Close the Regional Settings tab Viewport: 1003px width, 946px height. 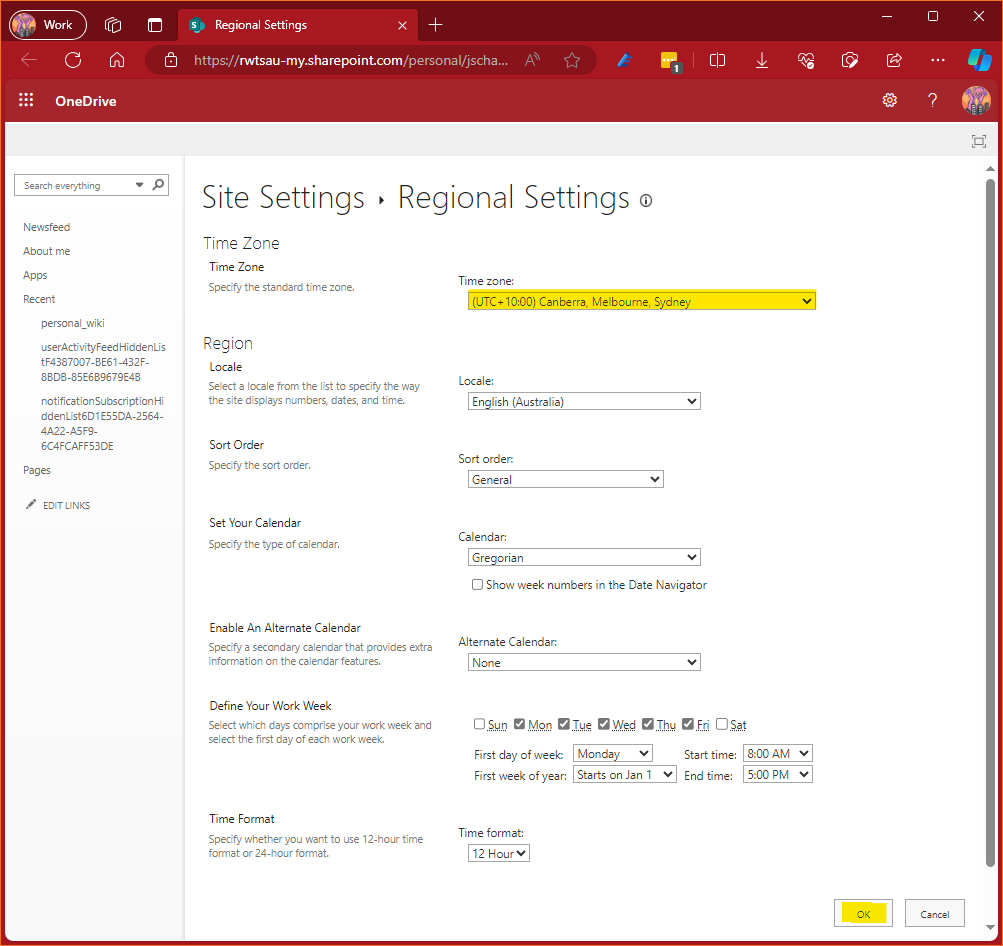click(x=402, y=25)
